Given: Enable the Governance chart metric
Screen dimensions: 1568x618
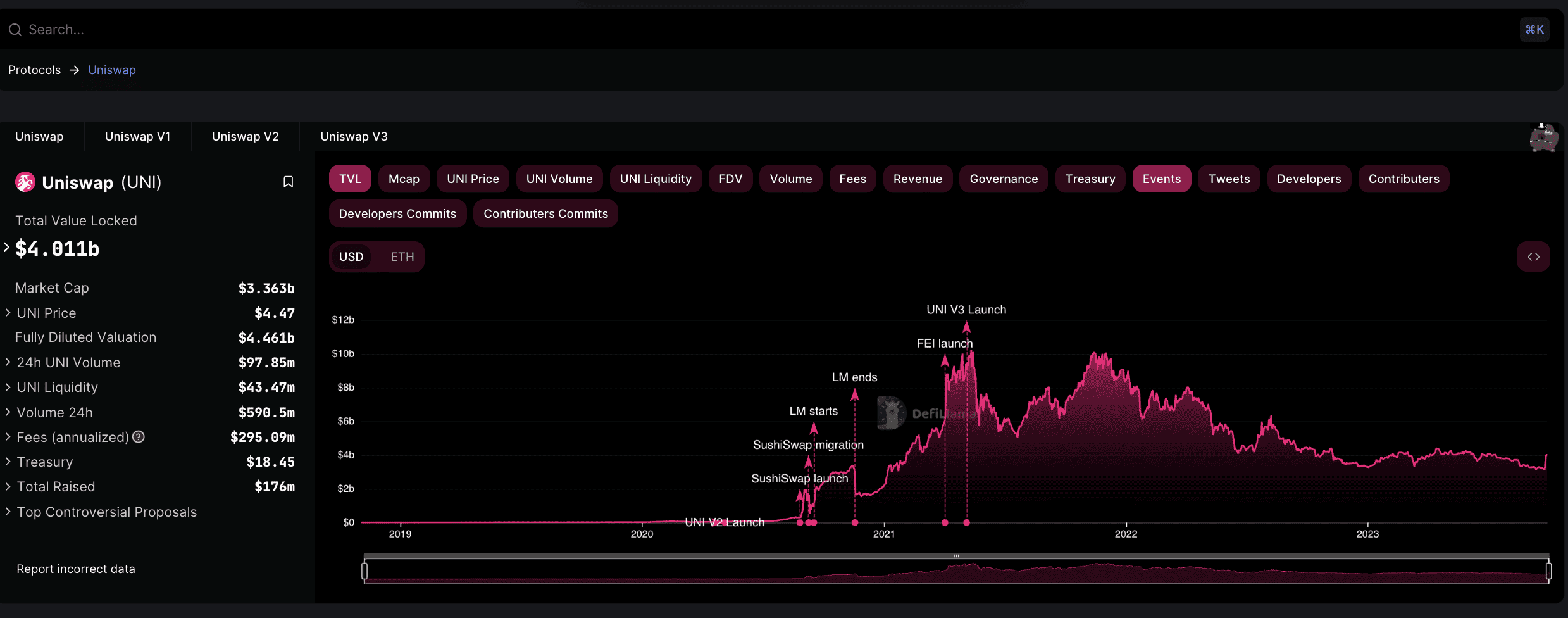Looking at the screenshot, I should click(x=1004, y=179).
